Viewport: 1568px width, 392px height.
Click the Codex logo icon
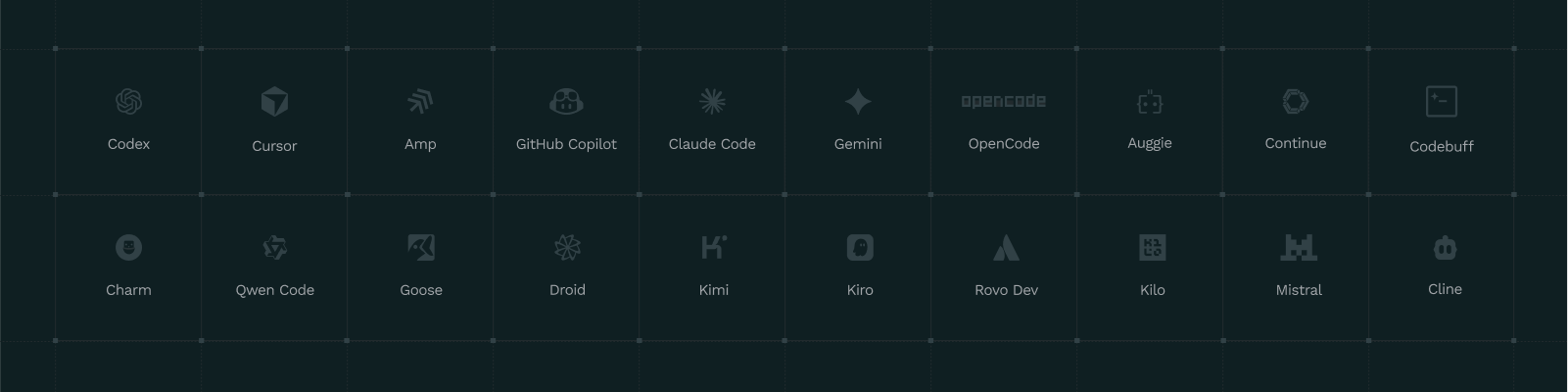tap(128, 101)
